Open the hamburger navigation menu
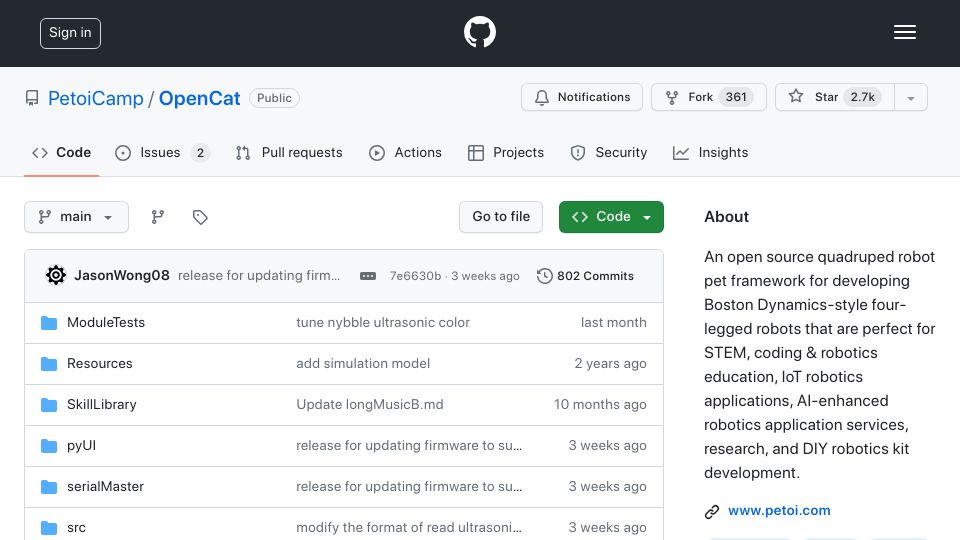 click(x=904, y=32)
